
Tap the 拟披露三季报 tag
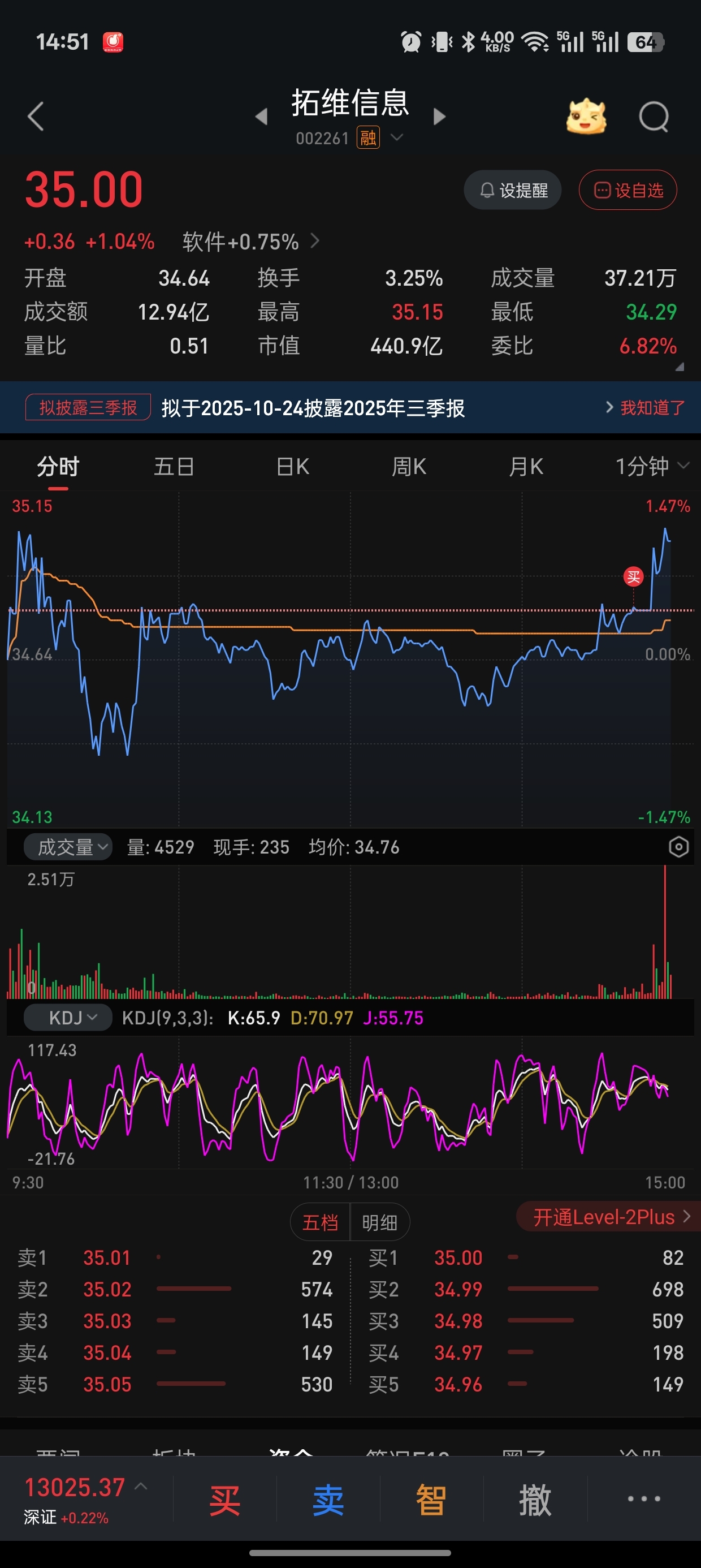coord(88,407)
